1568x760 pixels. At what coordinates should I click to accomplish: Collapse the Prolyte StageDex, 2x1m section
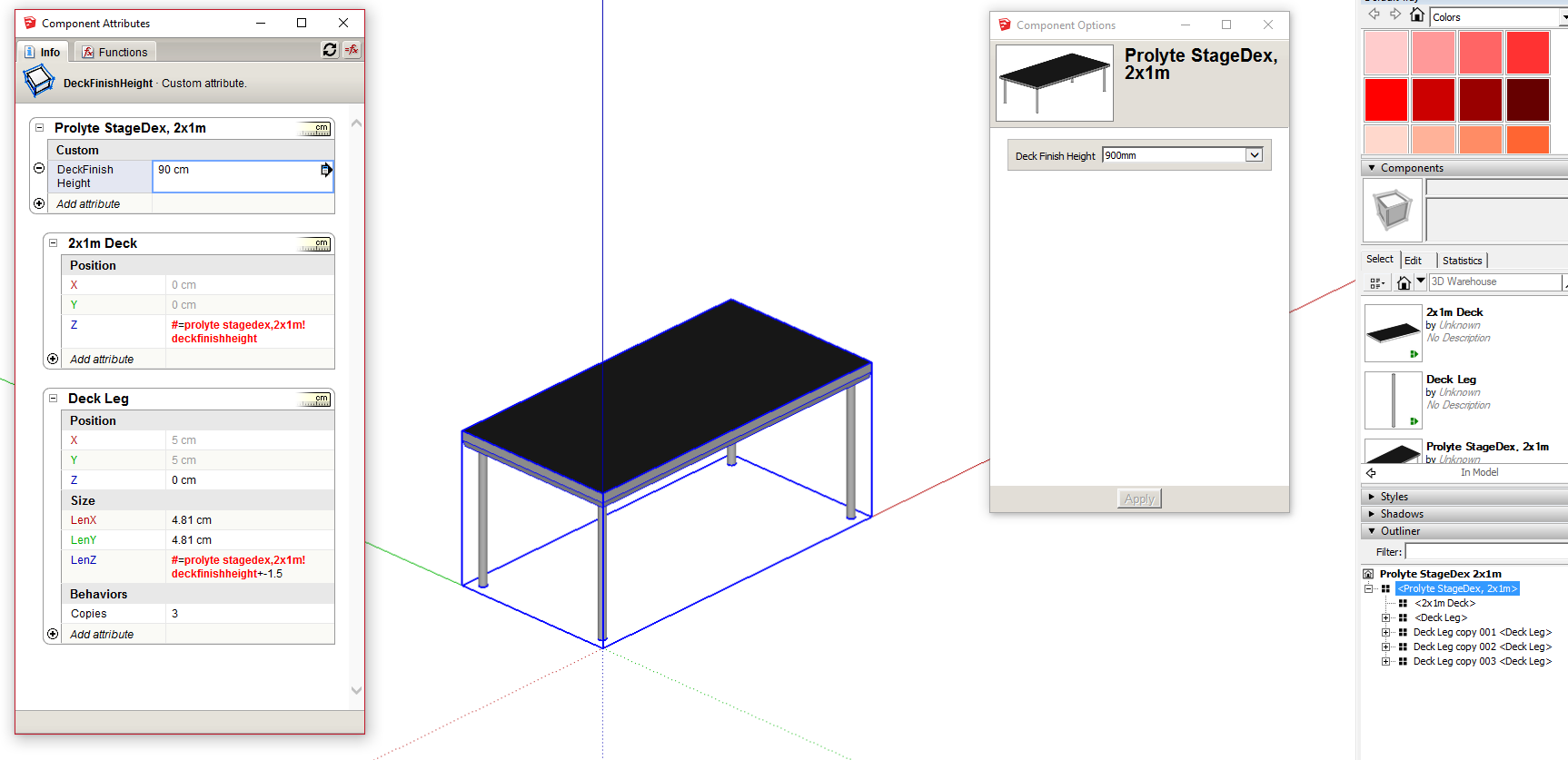(x=39, y=128)
